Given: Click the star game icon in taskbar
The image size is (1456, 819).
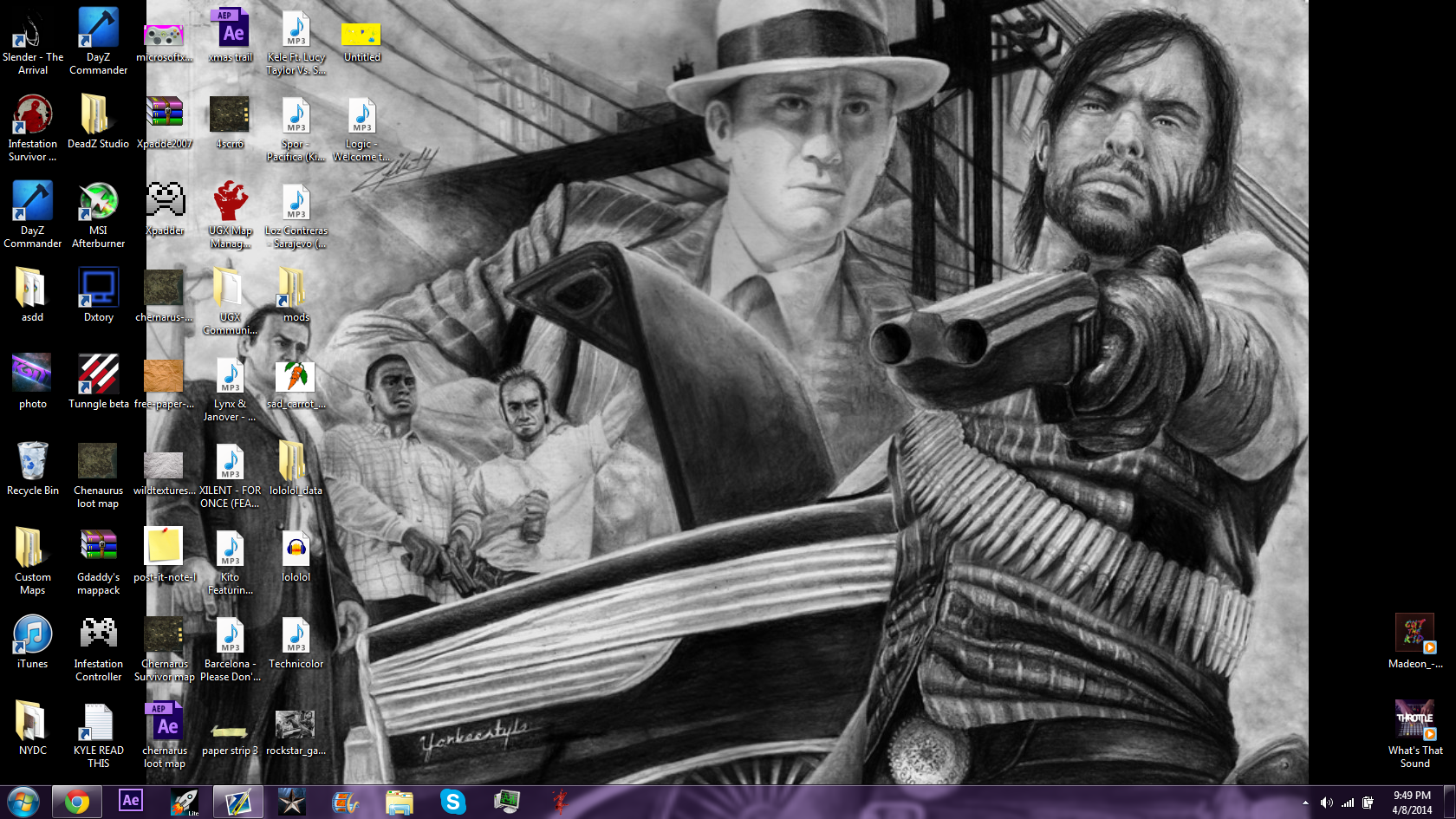Looking at the screenshot, I should 292,803.
